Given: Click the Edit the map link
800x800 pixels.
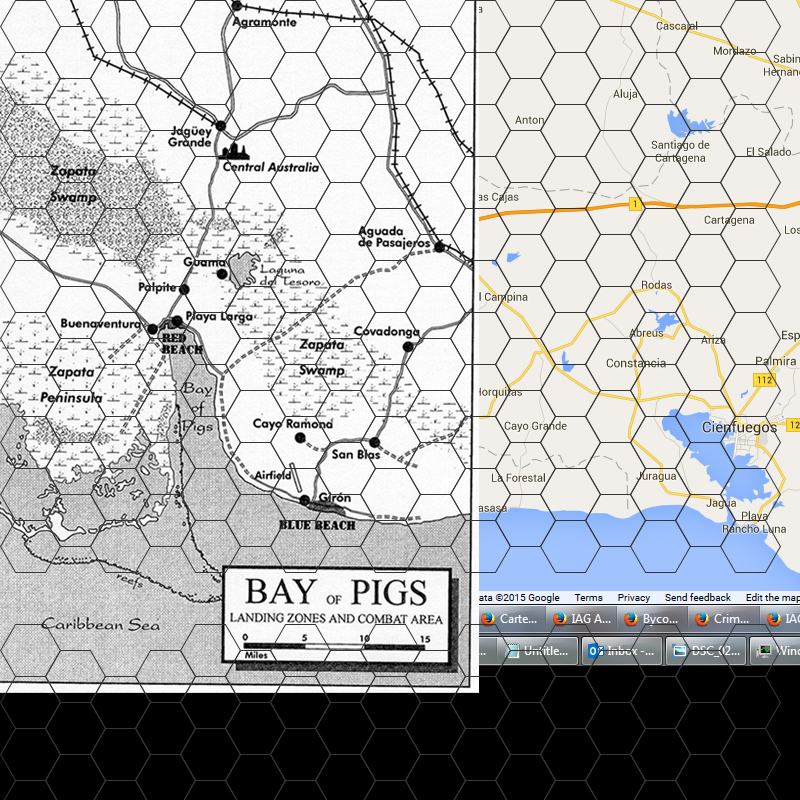Looking at the screenshot, I should tap(772, 597).
